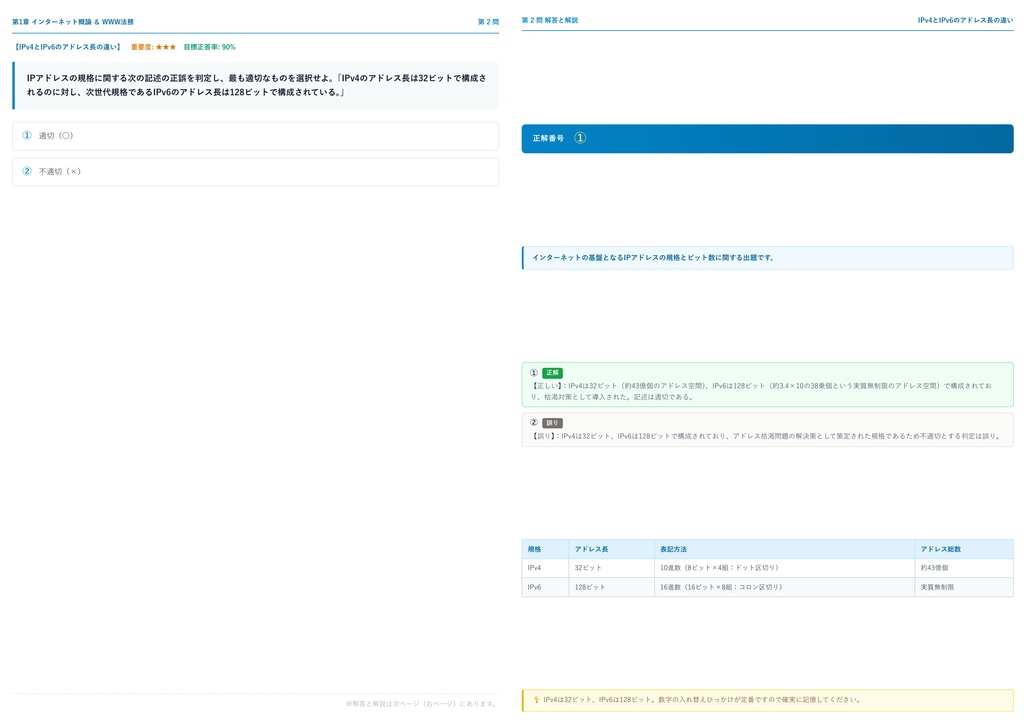1024x724 pixels.
Task: Click the 目標正答率: 90% label
Action: [210, 47]
